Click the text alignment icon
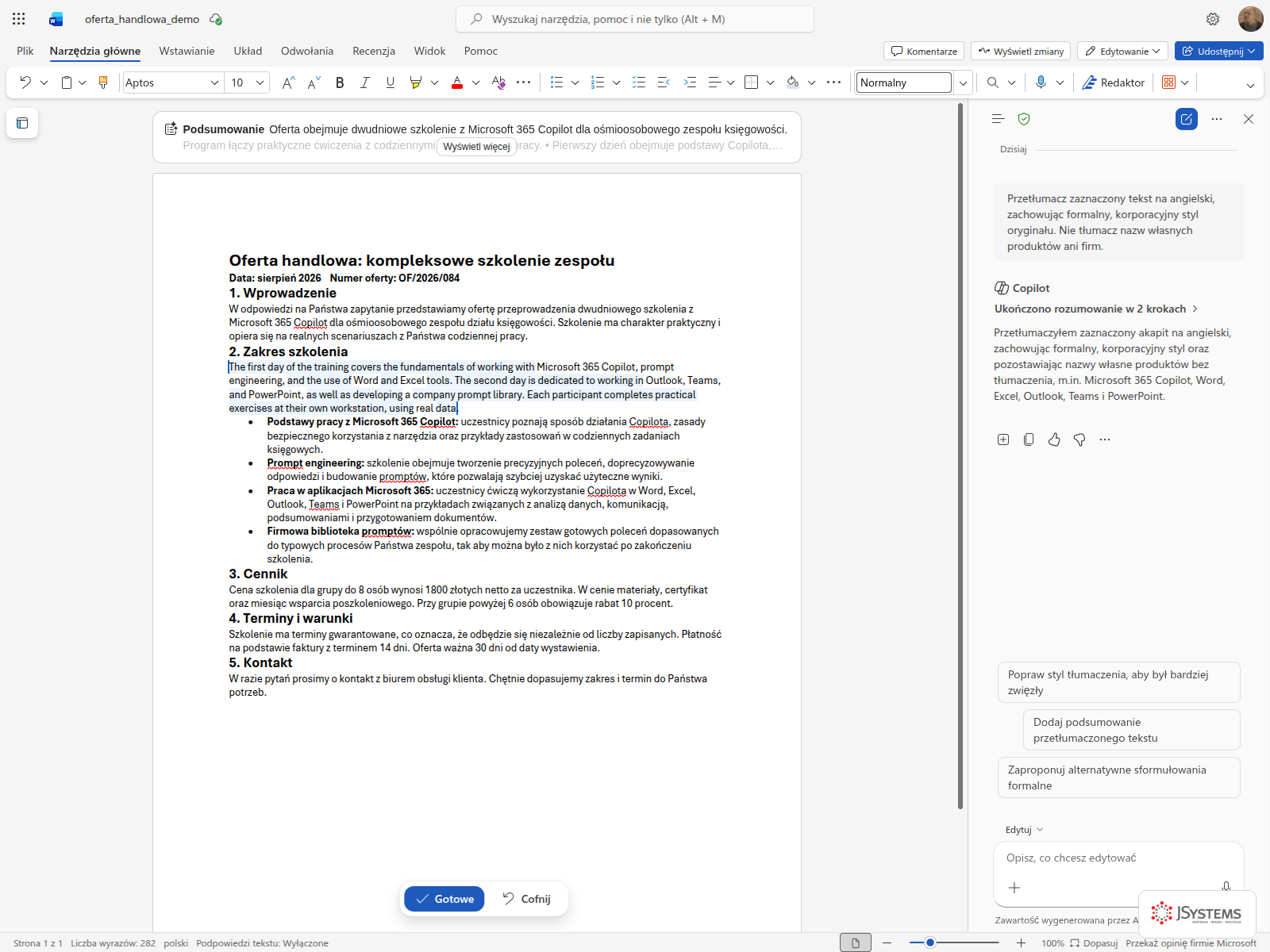Viewport: 1270px width, 952px height. click(714, 83)
